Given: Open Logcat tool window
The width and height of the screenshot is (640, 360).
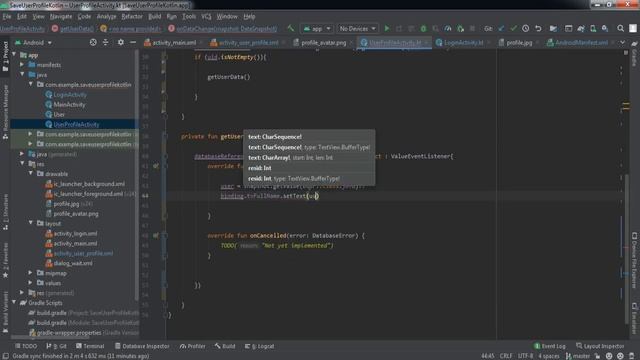Looking at the screenshot, I should (x=260, y=346).
